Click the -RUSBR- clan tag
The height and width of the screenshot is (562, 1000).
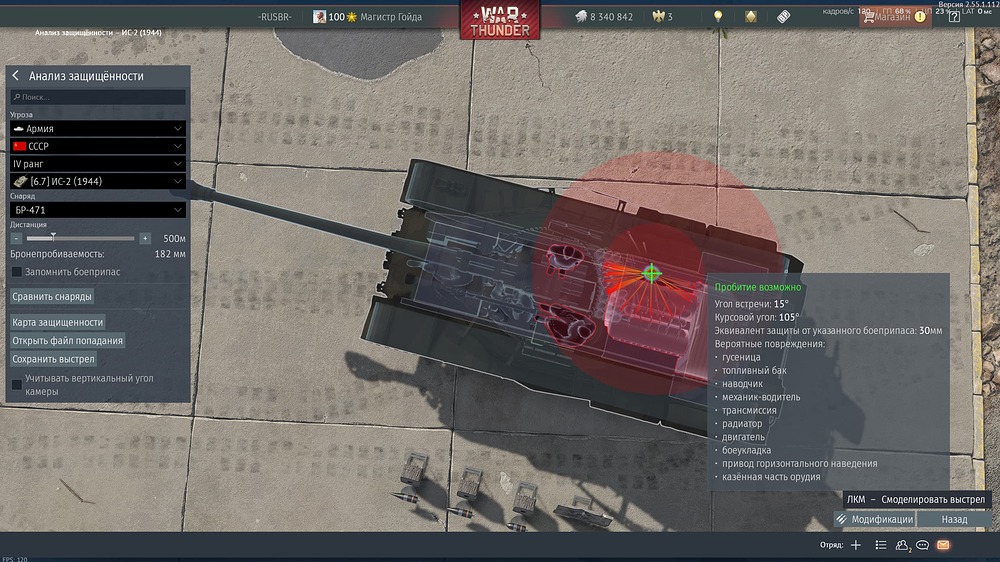(275, 17)
